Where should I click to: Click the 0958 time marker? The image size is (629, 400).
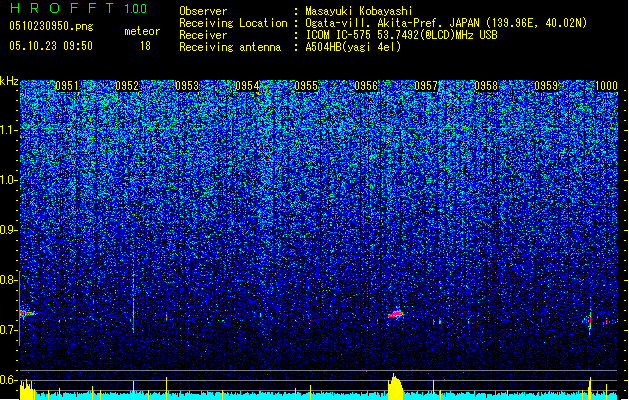(x=486, y=86)
